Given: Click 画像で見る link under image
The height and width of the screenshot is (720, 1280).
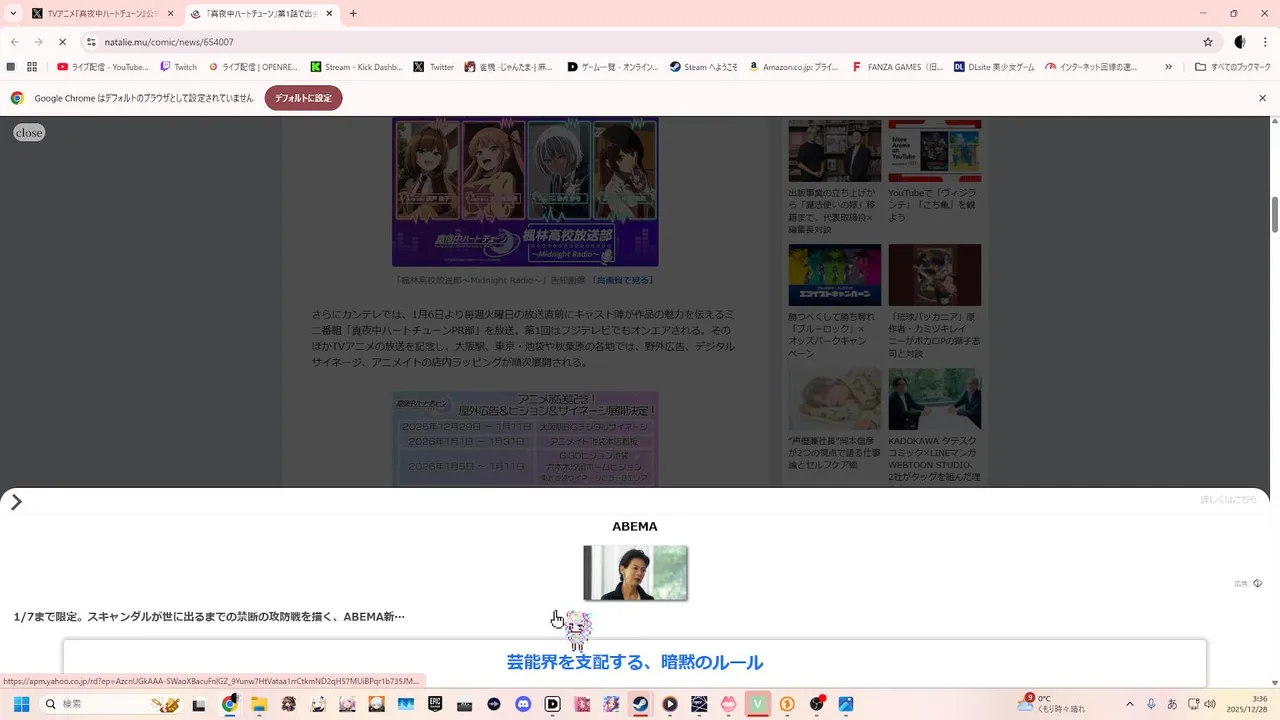Looking at the screenshot, I should [x=623, y=281].
